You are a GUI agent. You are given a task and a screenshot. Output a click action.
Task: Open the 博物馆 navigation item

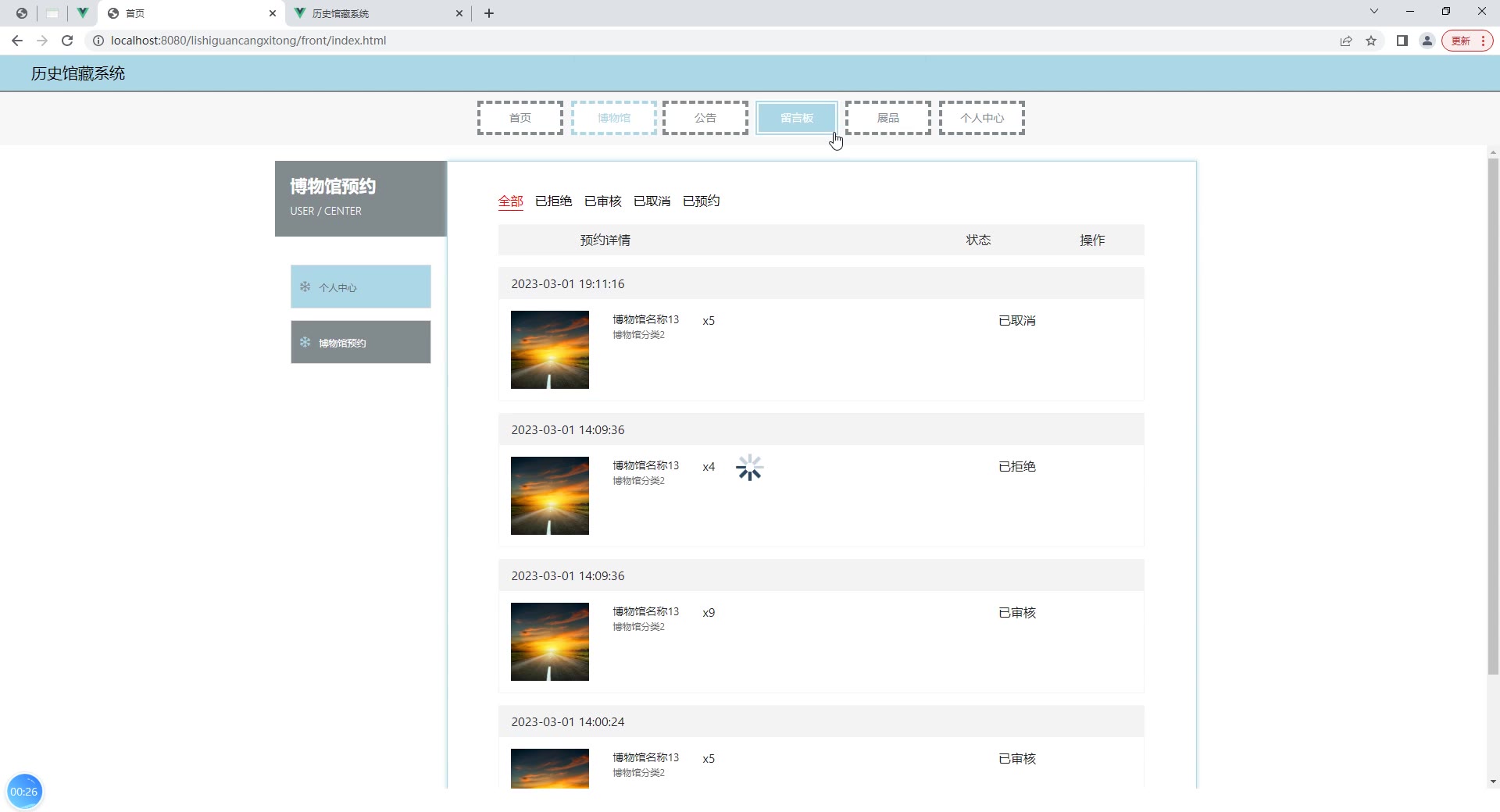coord(614,118)
